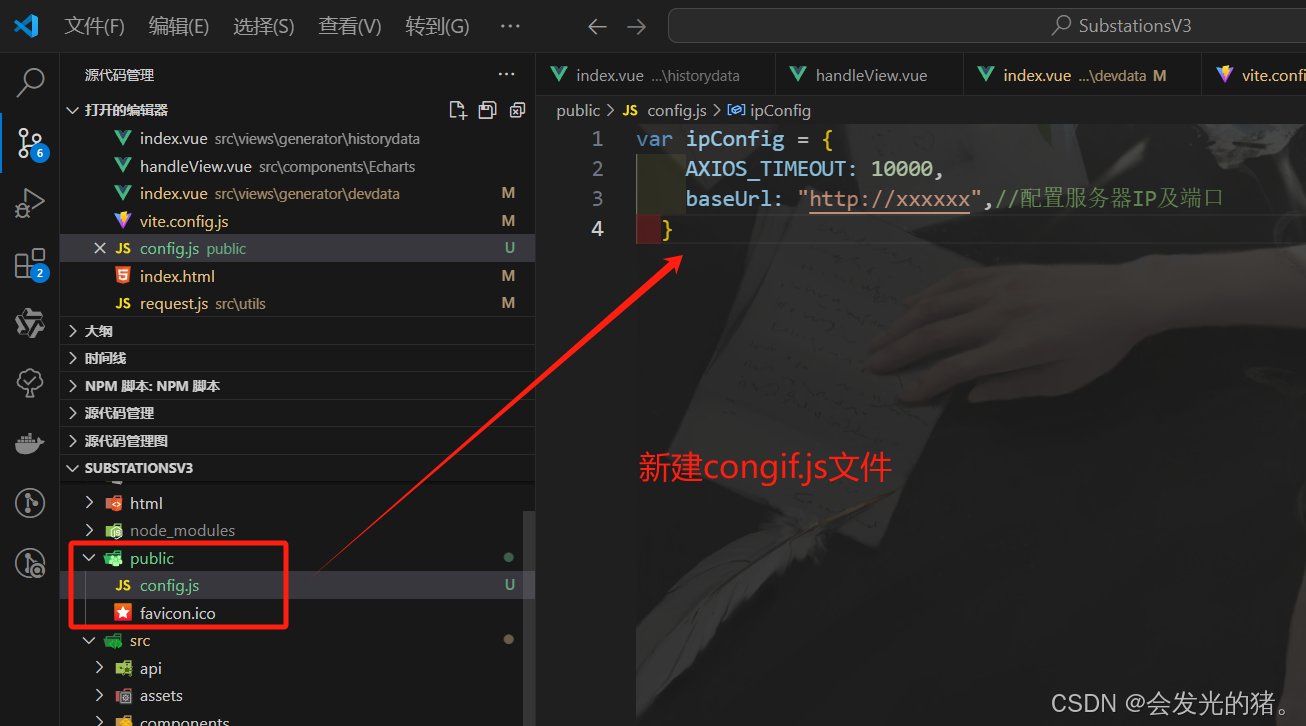Close config.js in open editors list
This screenshot has height=726, width=1306.
pos(99,248)
